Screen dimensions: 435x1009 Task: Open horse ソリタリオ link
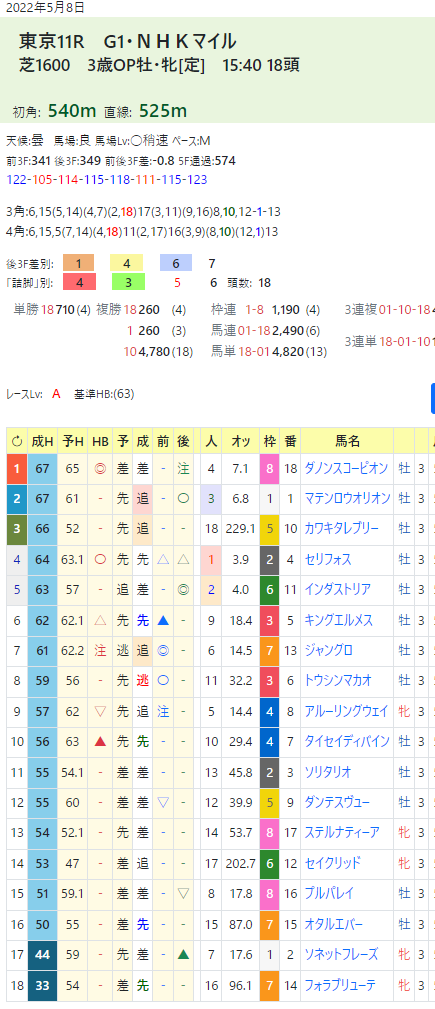click(x=328, y=772)
